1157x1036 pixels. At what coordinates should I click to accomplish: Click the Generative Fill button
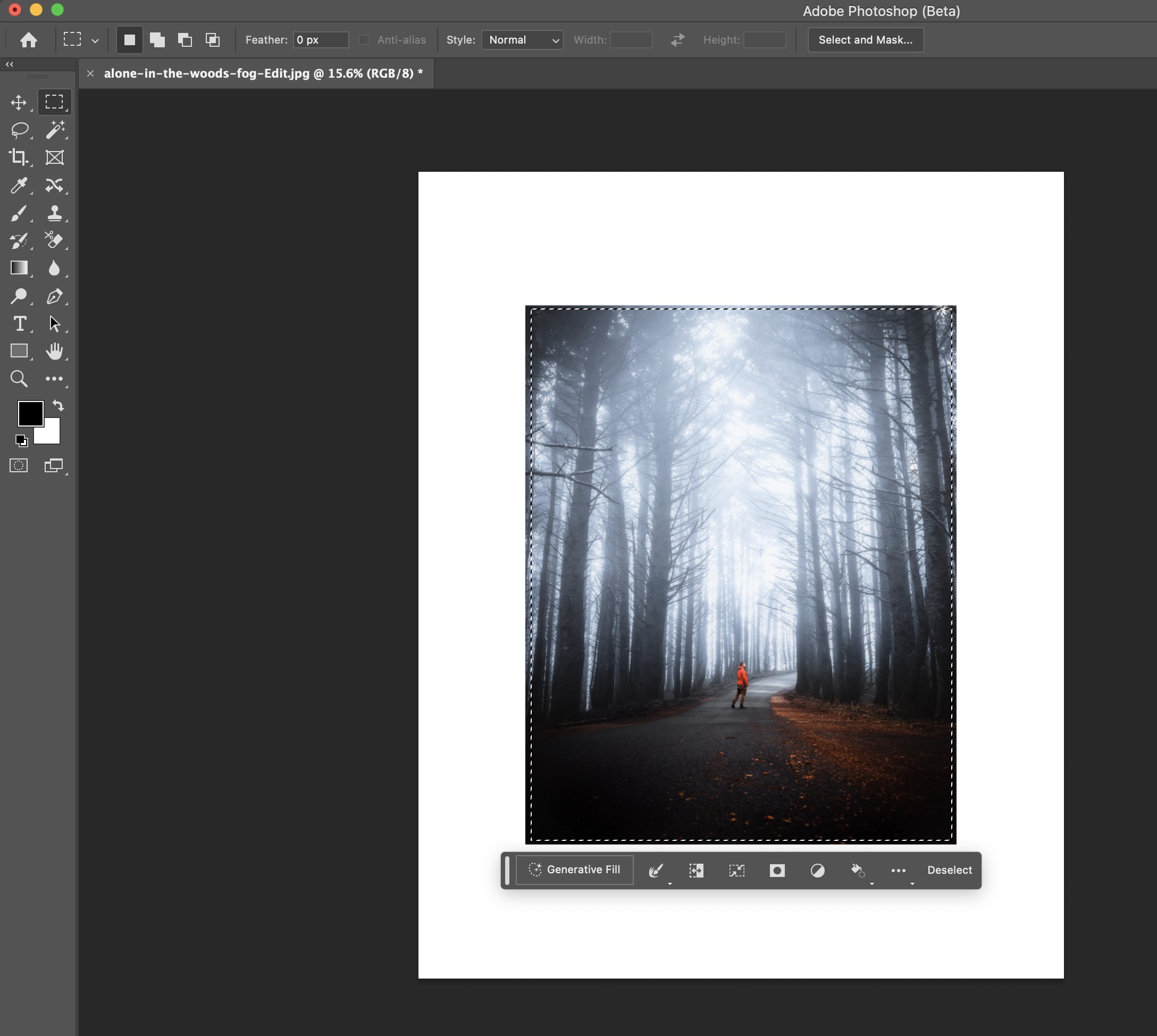(574, 870)
